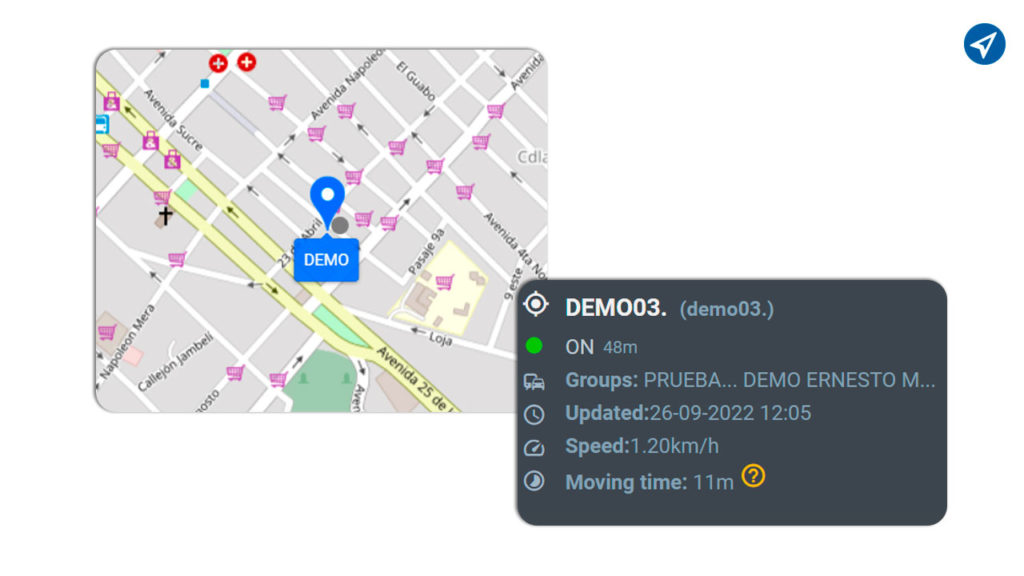Image resolution: width=1024 pixels, height=576 pixels.
Task: Click the clock icon beside Updated
Action: point(534,415)
